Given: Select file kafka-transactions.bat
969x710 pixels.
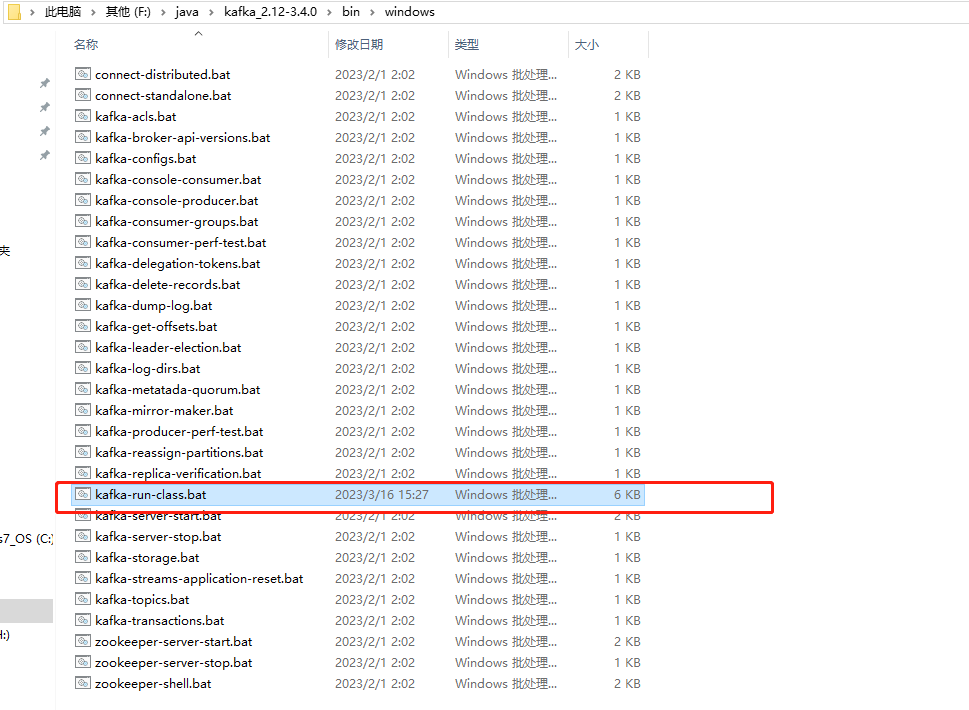Looking at the screenshot, I should click(159, 620).
